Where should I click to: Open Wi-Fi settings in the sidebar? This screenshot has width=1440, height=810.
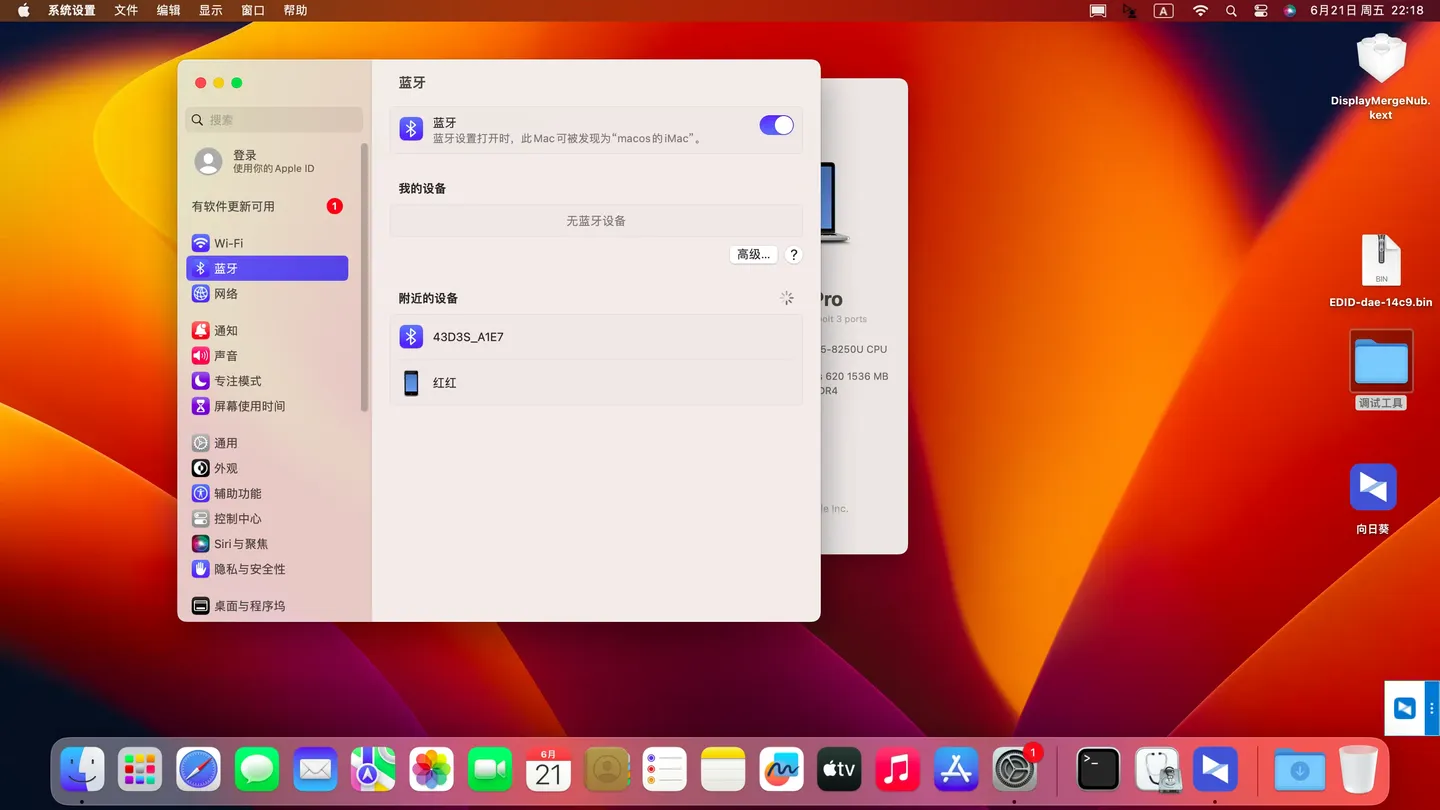tap(228, 242)
